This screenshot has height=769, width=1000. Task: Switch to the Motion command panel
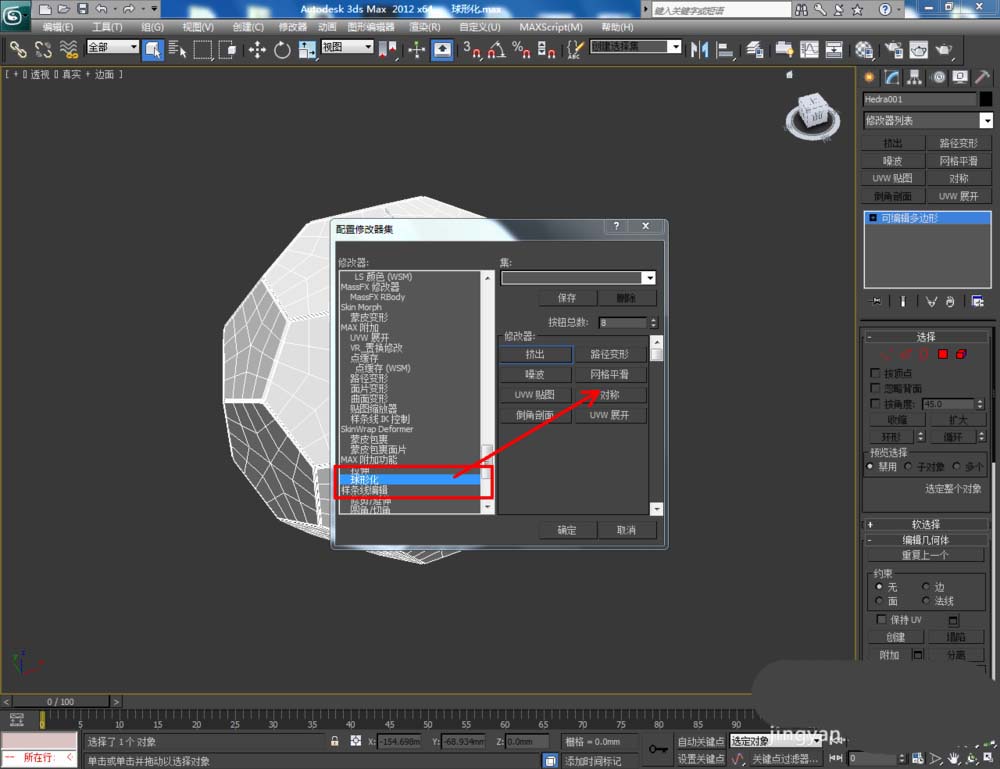pyautogui.click(x=938, y=77)
